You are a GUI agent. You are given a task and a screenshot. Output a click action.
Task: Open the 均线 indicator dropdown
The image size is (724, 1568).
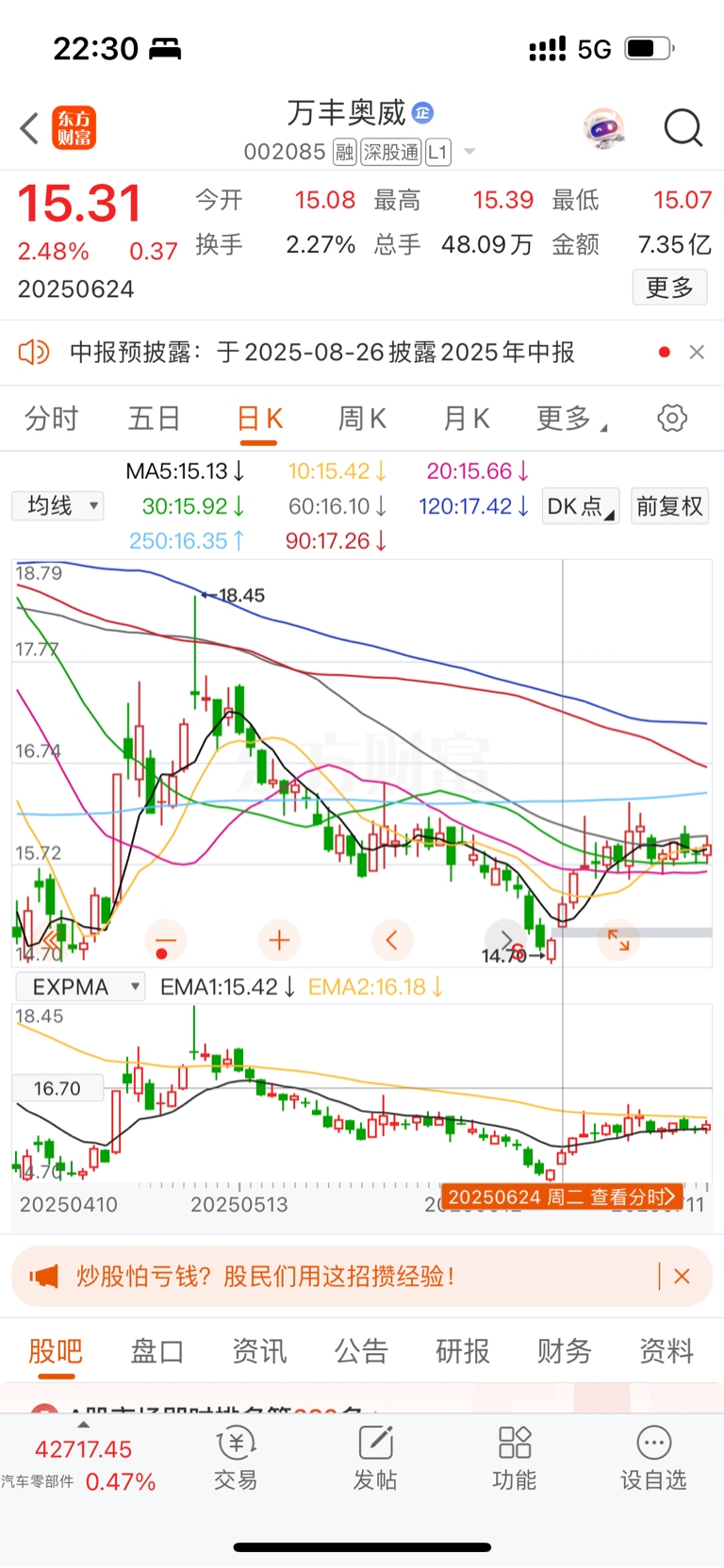click(58, 506)
